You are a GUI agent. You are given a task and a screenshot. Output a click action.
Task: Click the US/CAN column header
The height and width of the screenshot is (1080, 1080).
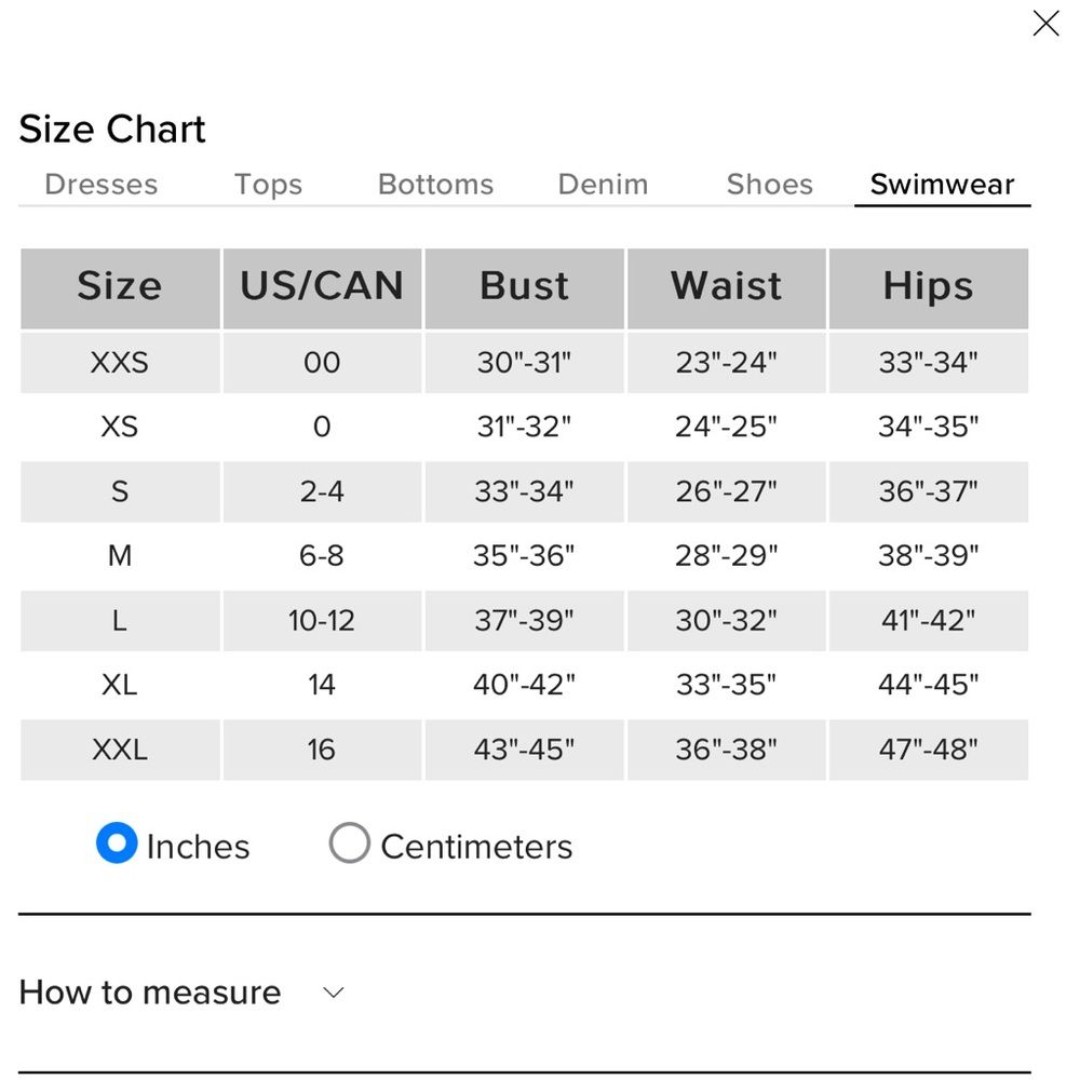322,289
